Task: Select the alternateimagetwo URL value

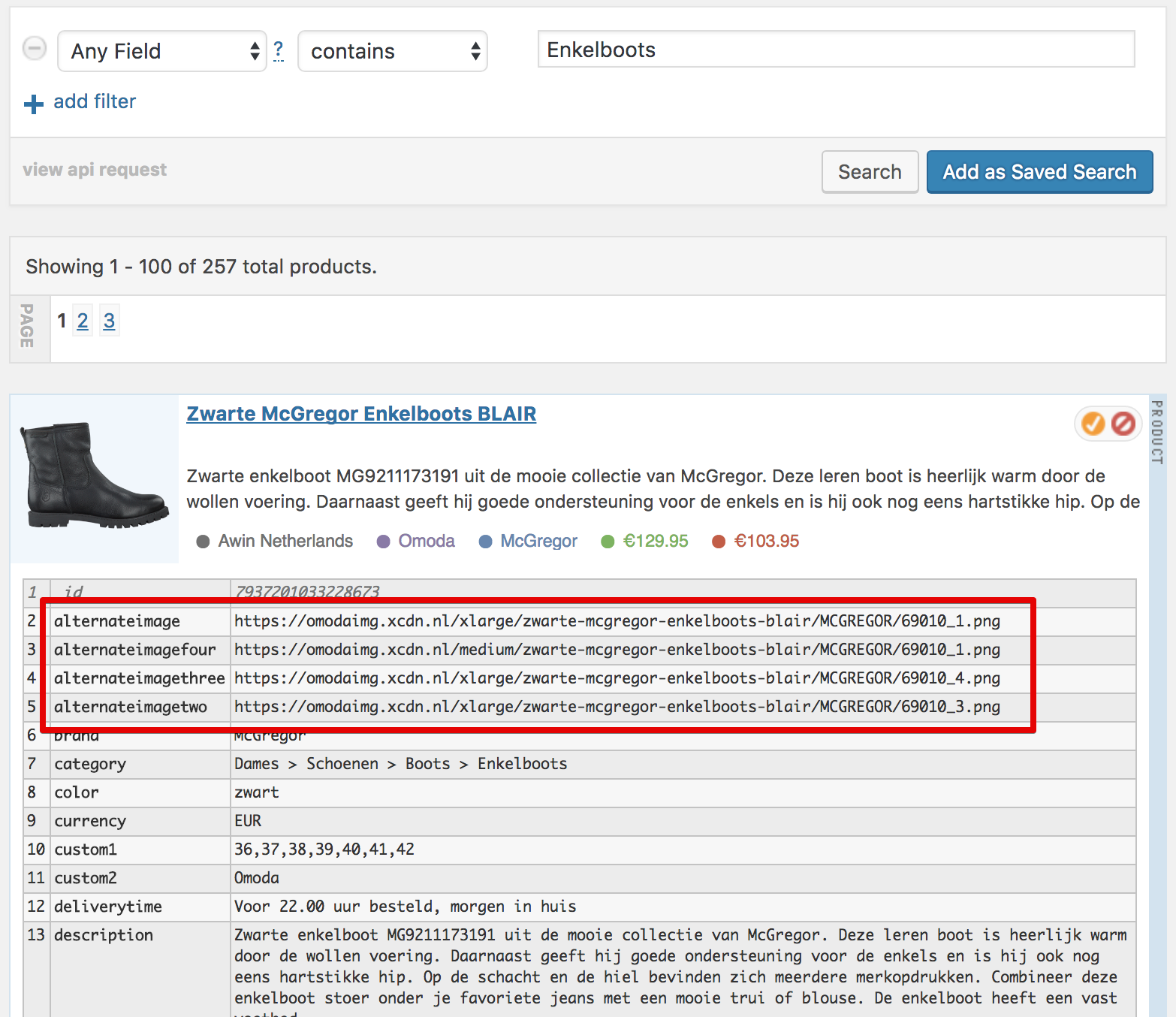Action: [x=617, y=707]
